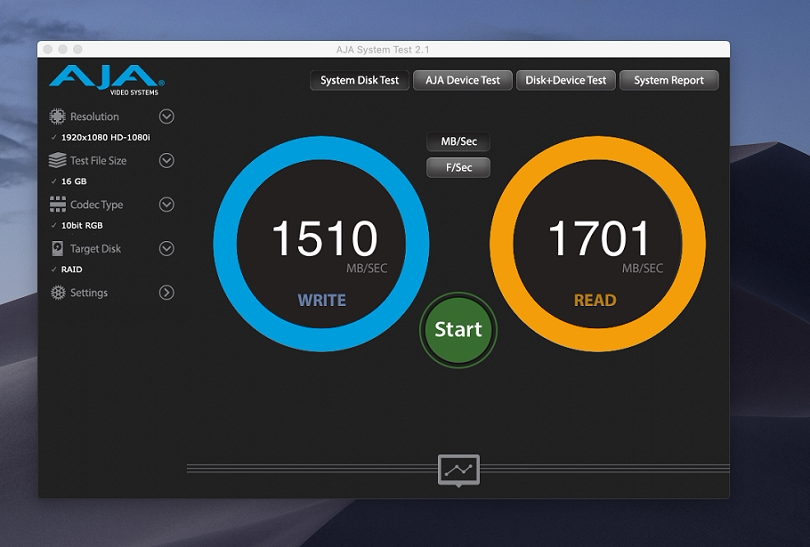Open the performance graph icon
810x547 pixels.
pyautogui.click(x=459, y=470)
